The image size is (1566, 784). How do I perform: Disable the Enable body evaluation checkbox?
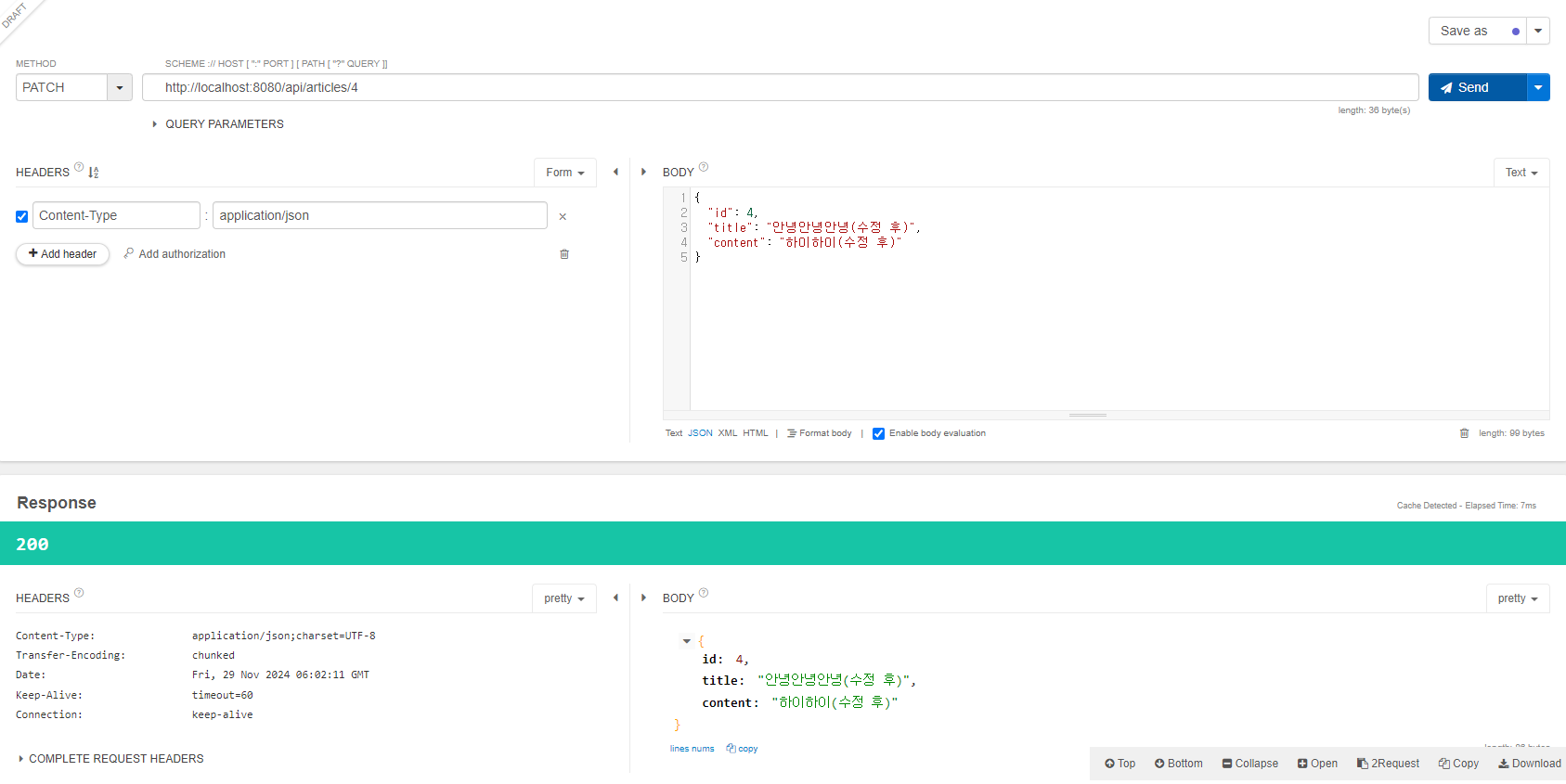coord(878,433)
